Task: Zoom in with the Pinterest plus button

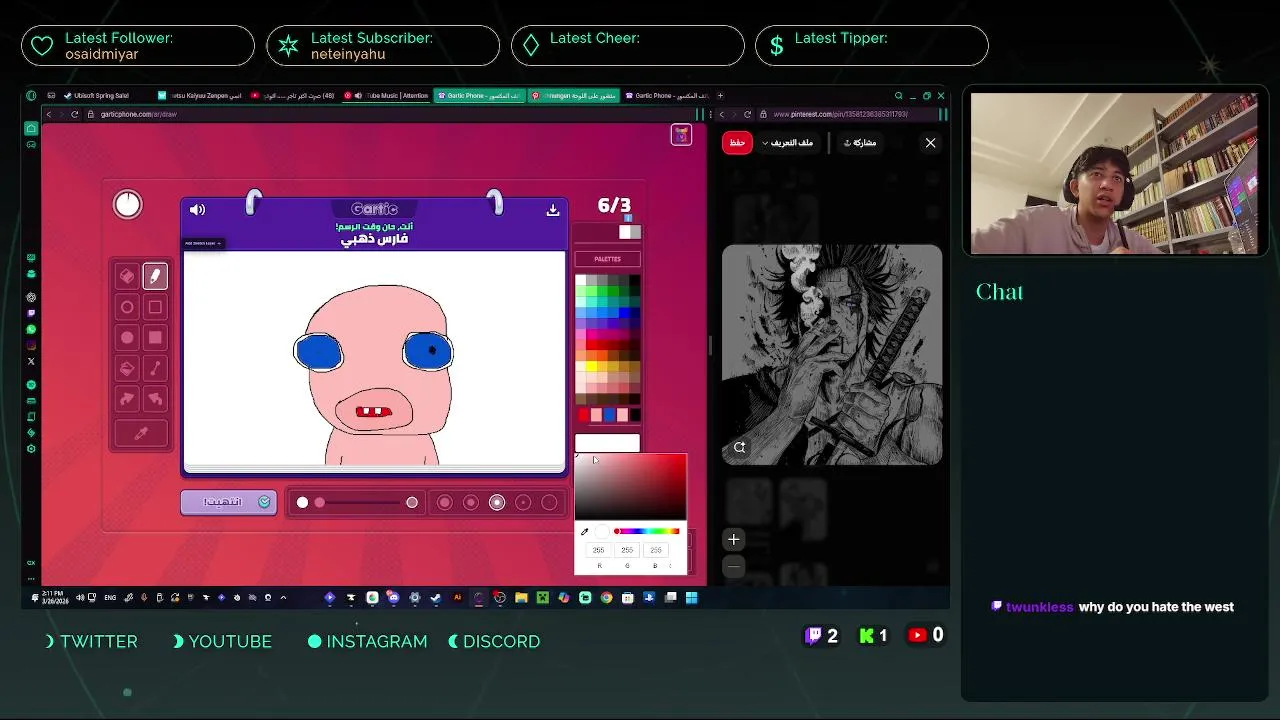Action: click(x=733, y=540)
